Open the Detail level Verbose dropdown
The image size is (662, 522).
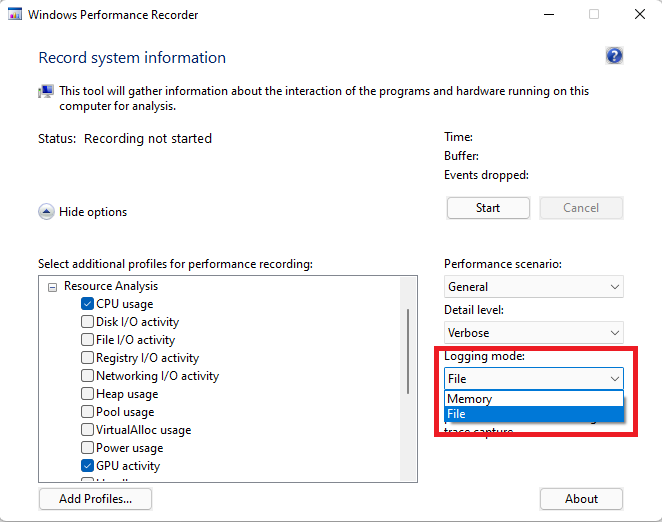[534, 333]
